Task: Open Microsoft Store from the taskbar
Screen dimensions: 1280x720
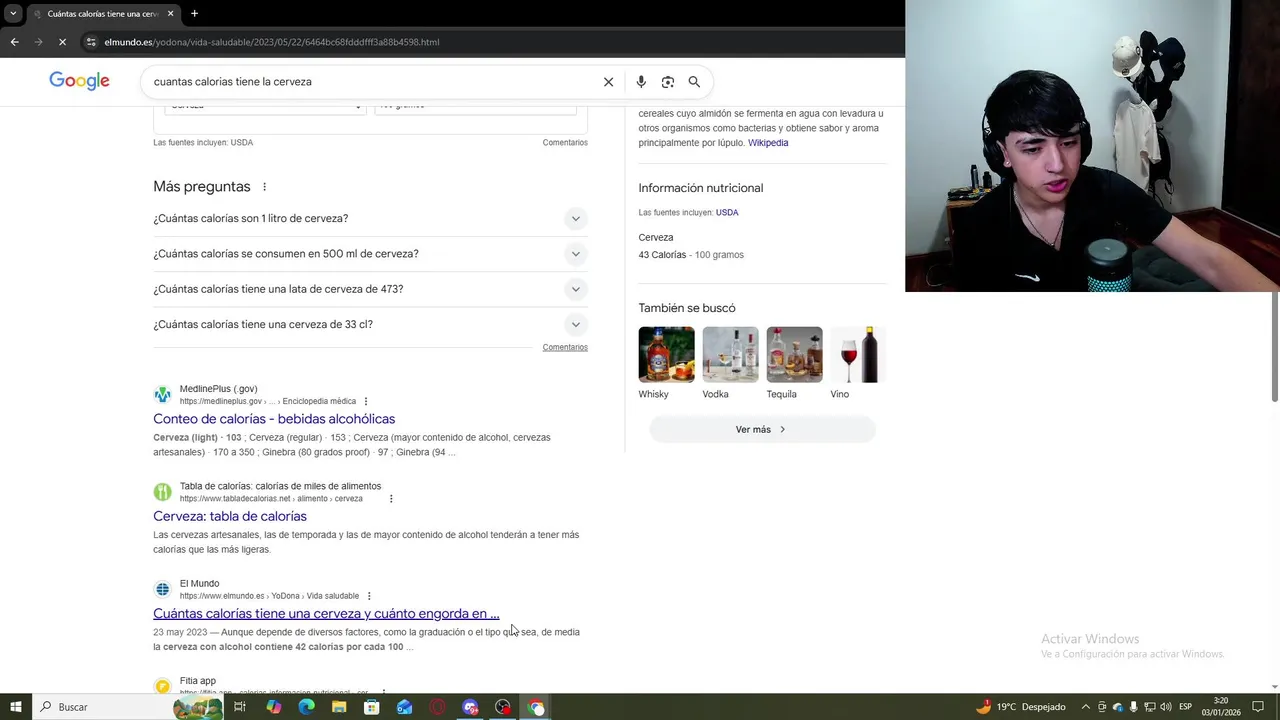Action: point(371,707)
